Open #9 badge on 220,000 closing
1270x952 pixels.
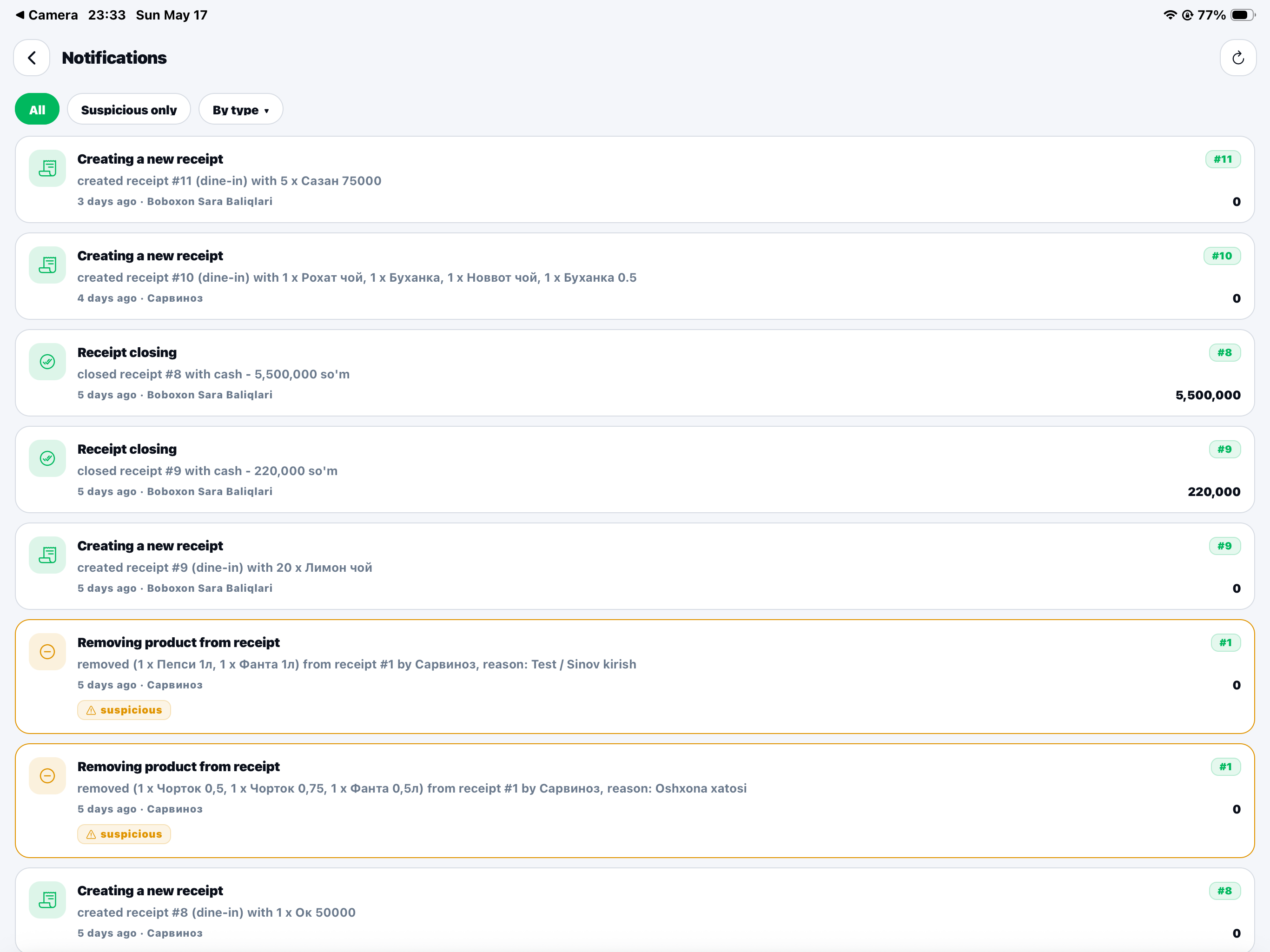click(1224, 449)
